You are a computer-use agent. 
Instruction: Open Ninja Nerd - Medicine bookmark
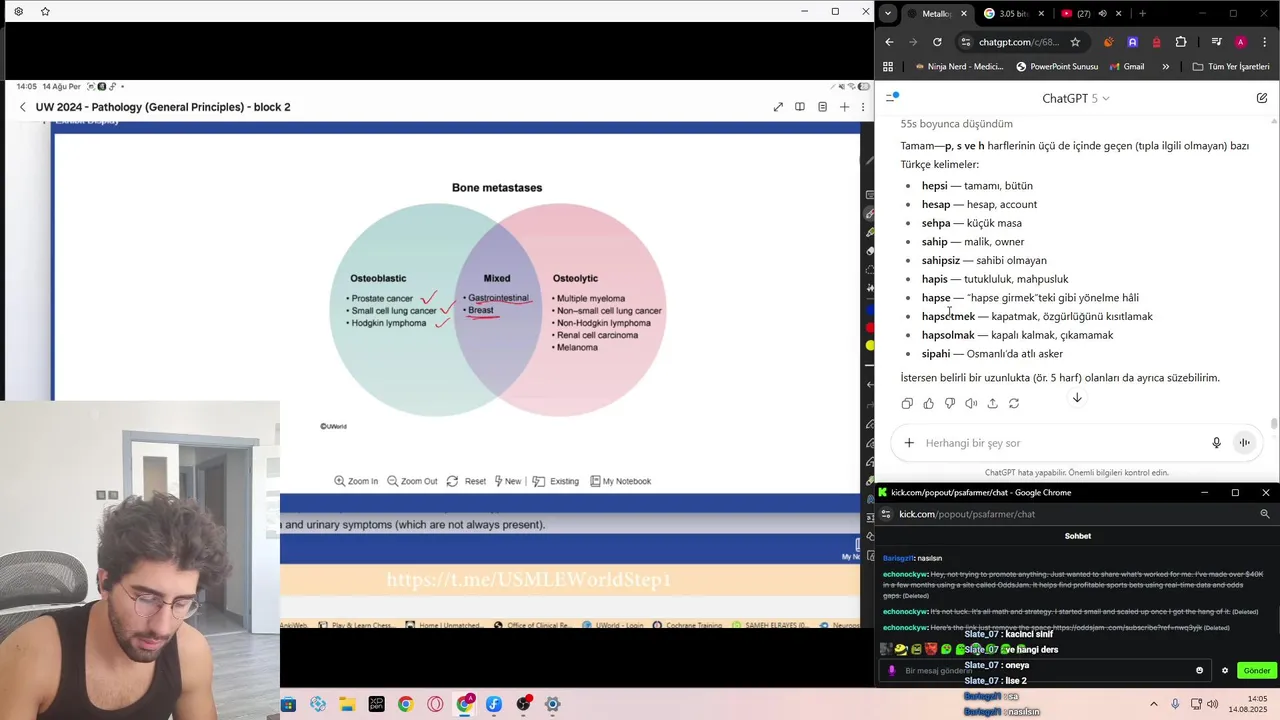958,67
